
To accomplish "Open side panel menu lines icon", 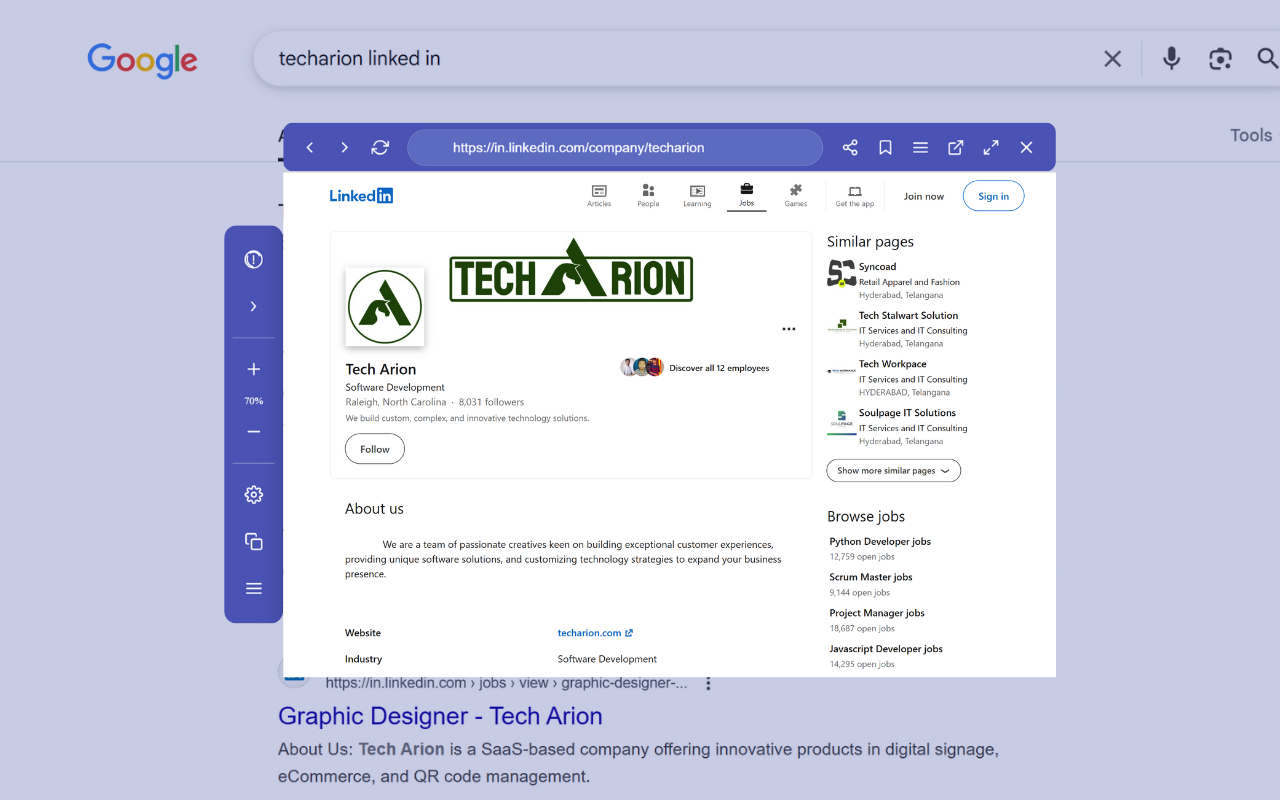I will click(x=254, y=589).
